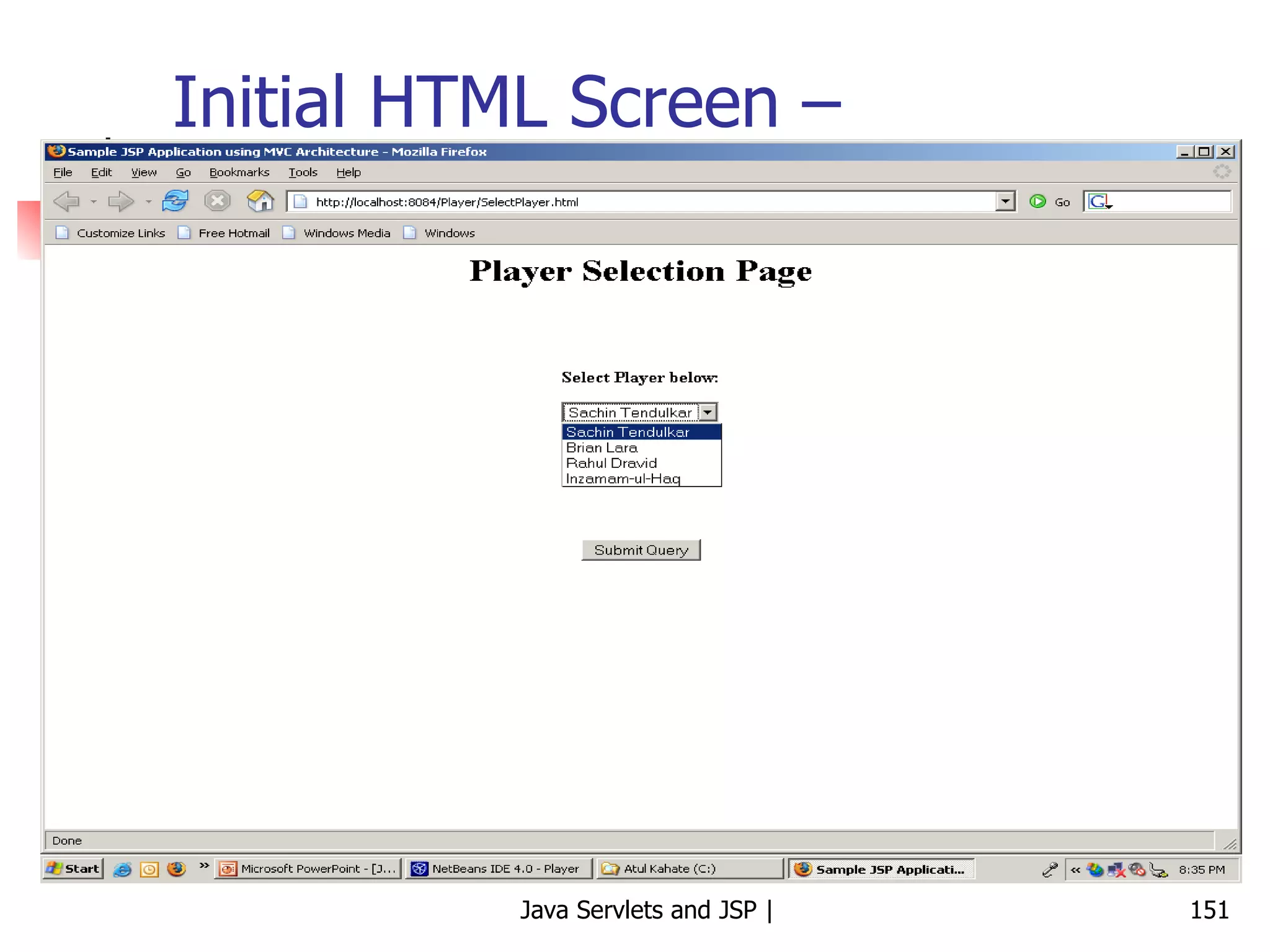Screen dimensions: 1270x952
Task: Expand quick launch overflow chevron
Action: pos(204,866)
